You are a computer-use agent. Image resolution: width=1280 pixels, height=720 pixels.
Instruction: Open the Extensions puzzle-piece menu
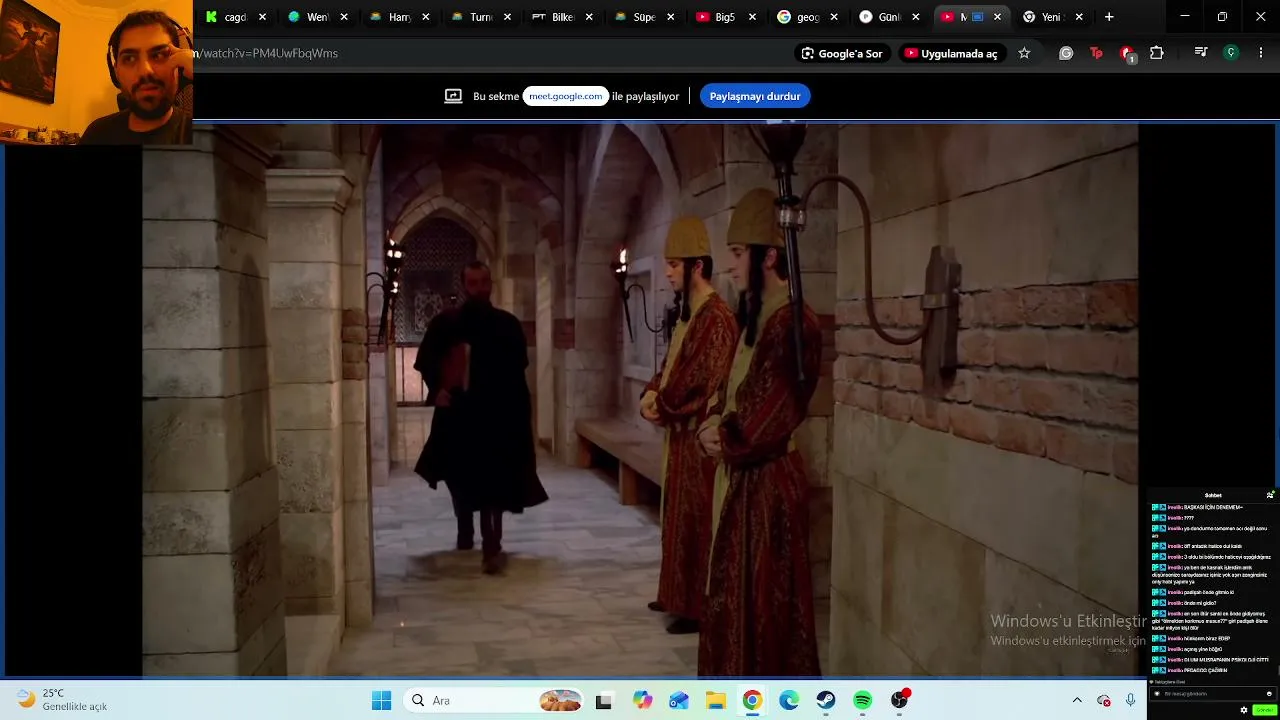[1157, 53]
